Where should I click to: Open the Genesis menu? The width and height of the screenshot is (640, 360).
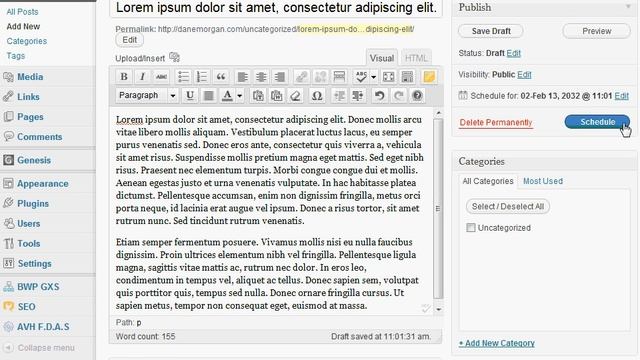tap(34, 160)
